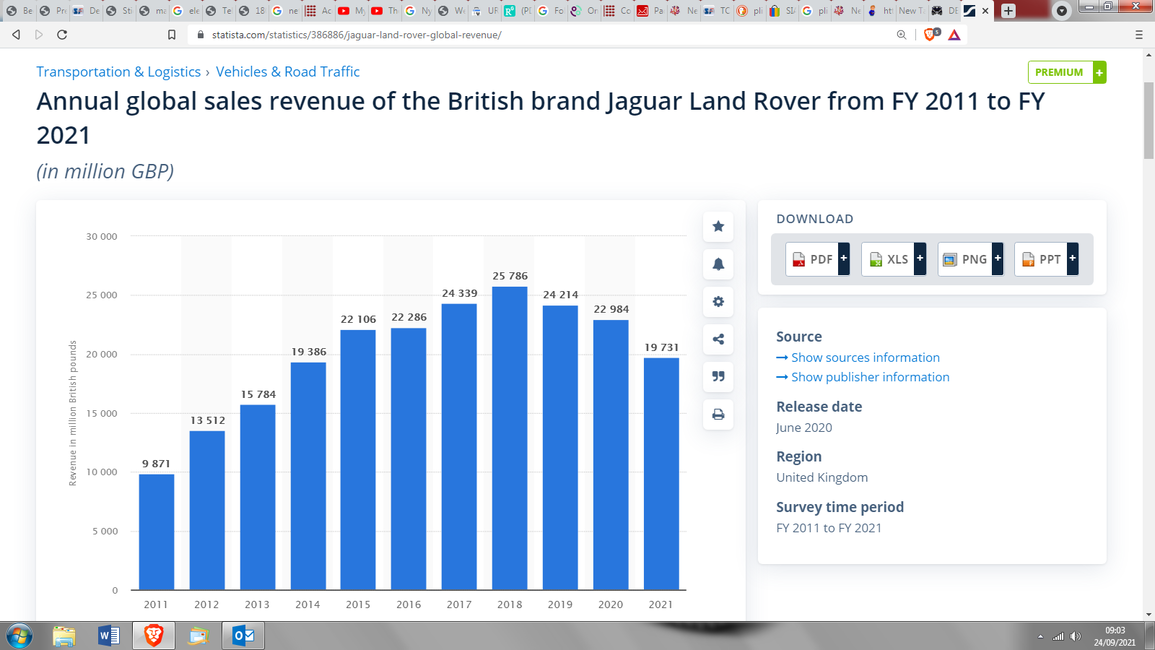Reload the Statista page
The width and height of the screenshot is (1155, 650).
click(62, 35)
